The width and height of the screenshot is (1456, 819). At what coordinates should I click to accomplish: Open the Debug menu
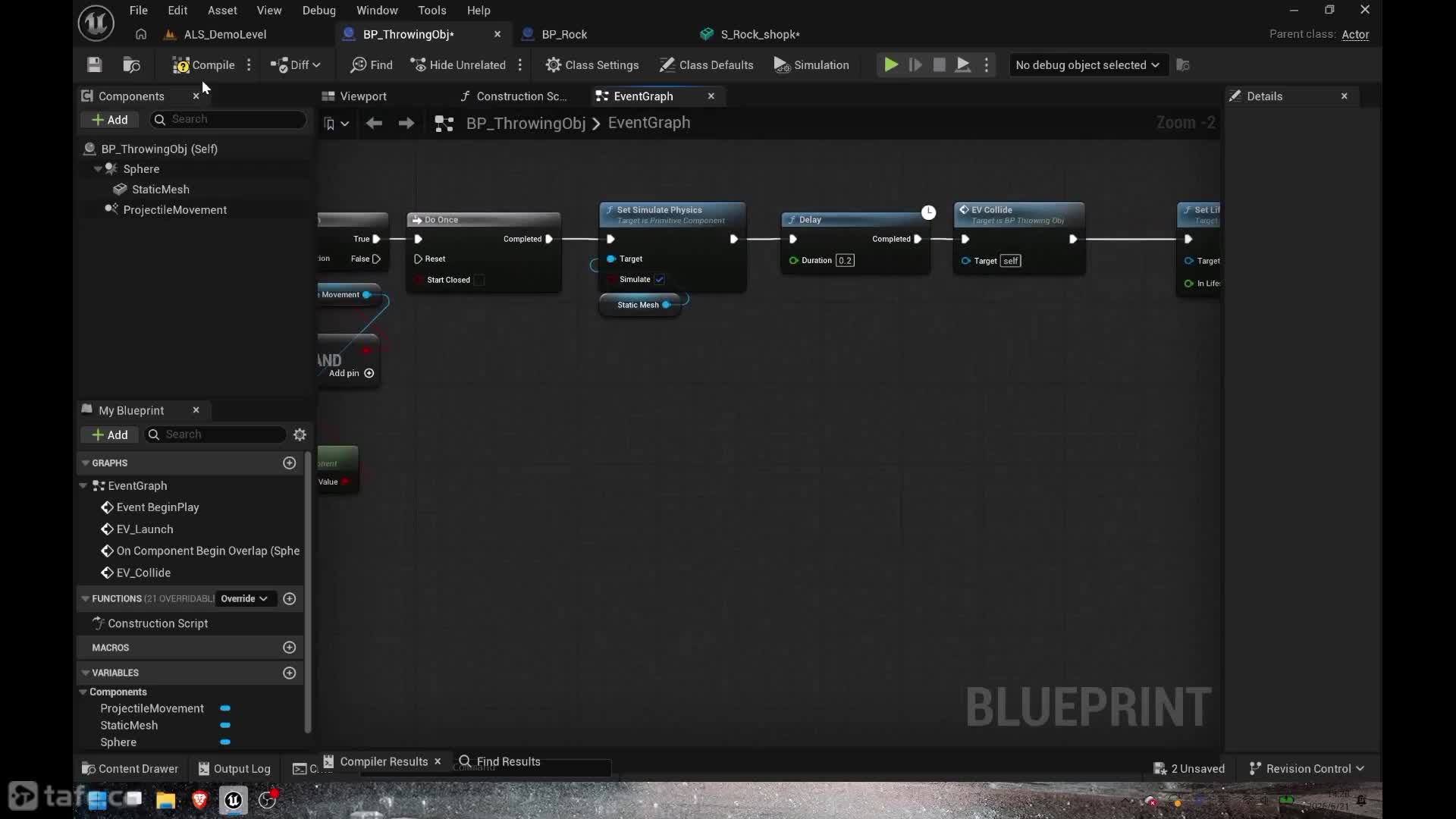pyautogui.click(x=318, y=11)
